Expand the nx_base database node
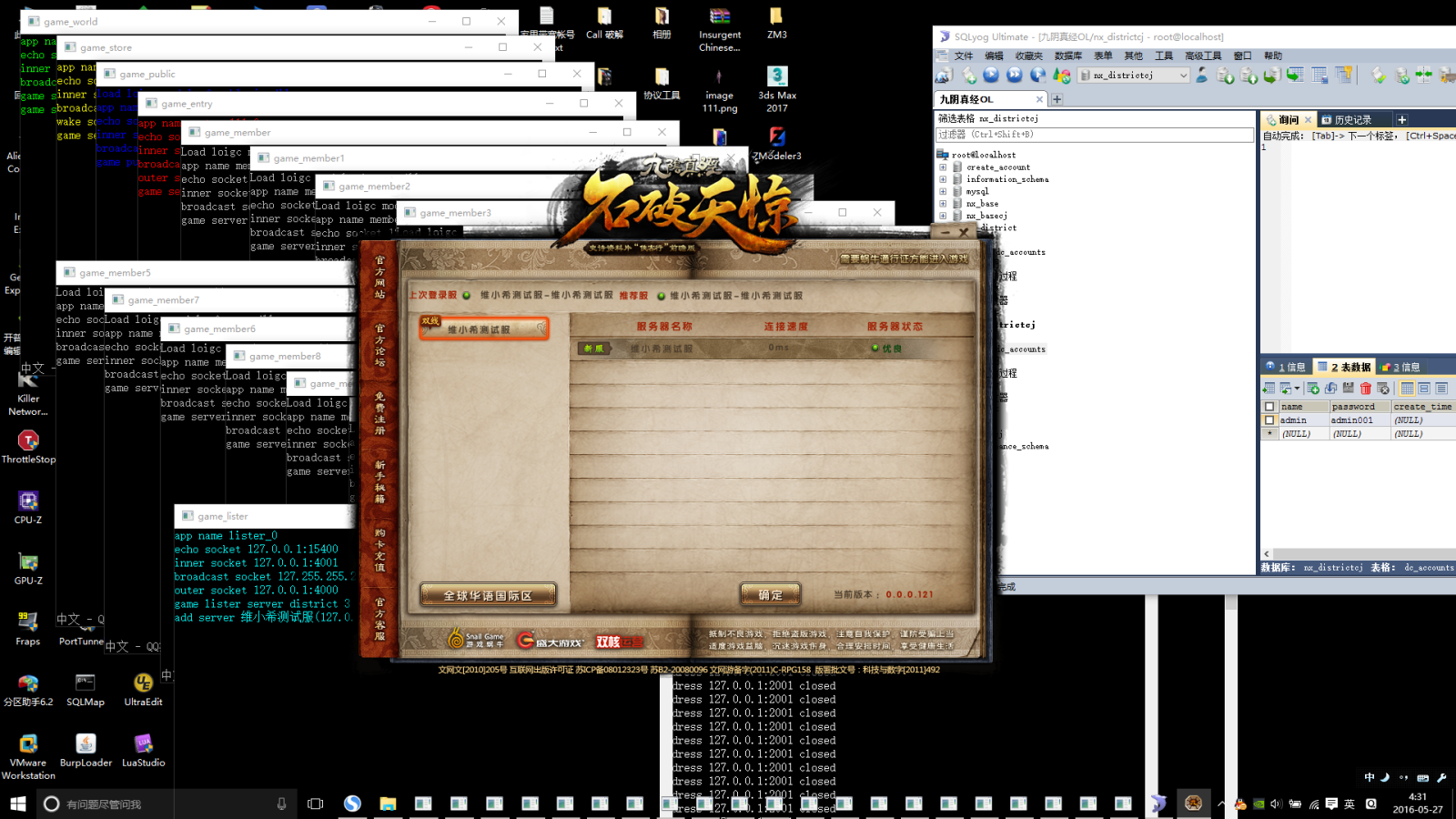Viewport: 1456px width, 819px height. coord(943,204)
